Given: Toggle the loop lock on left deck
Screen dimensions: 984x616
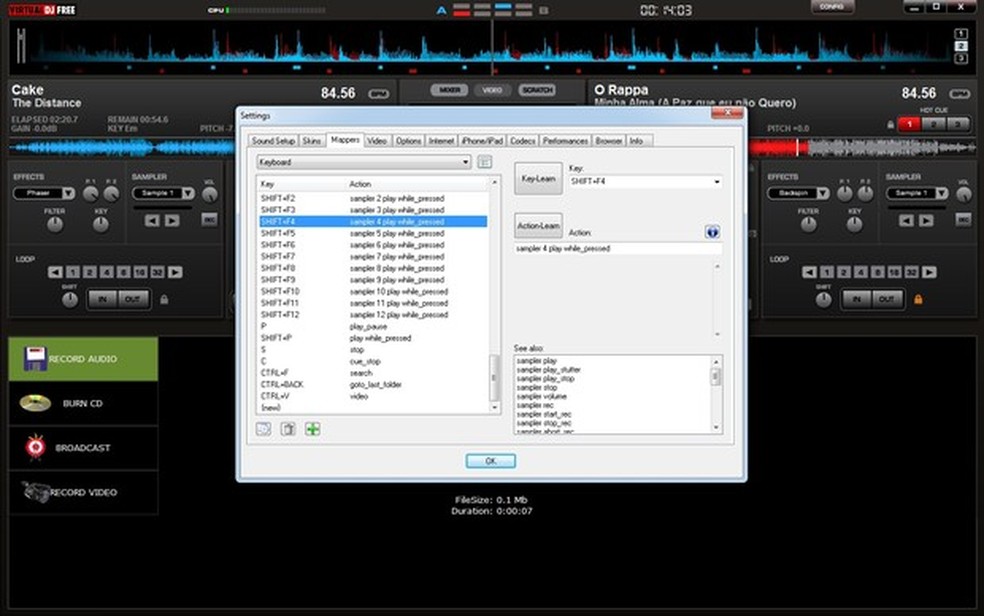Looking at the screenshot, I should 164,299.
